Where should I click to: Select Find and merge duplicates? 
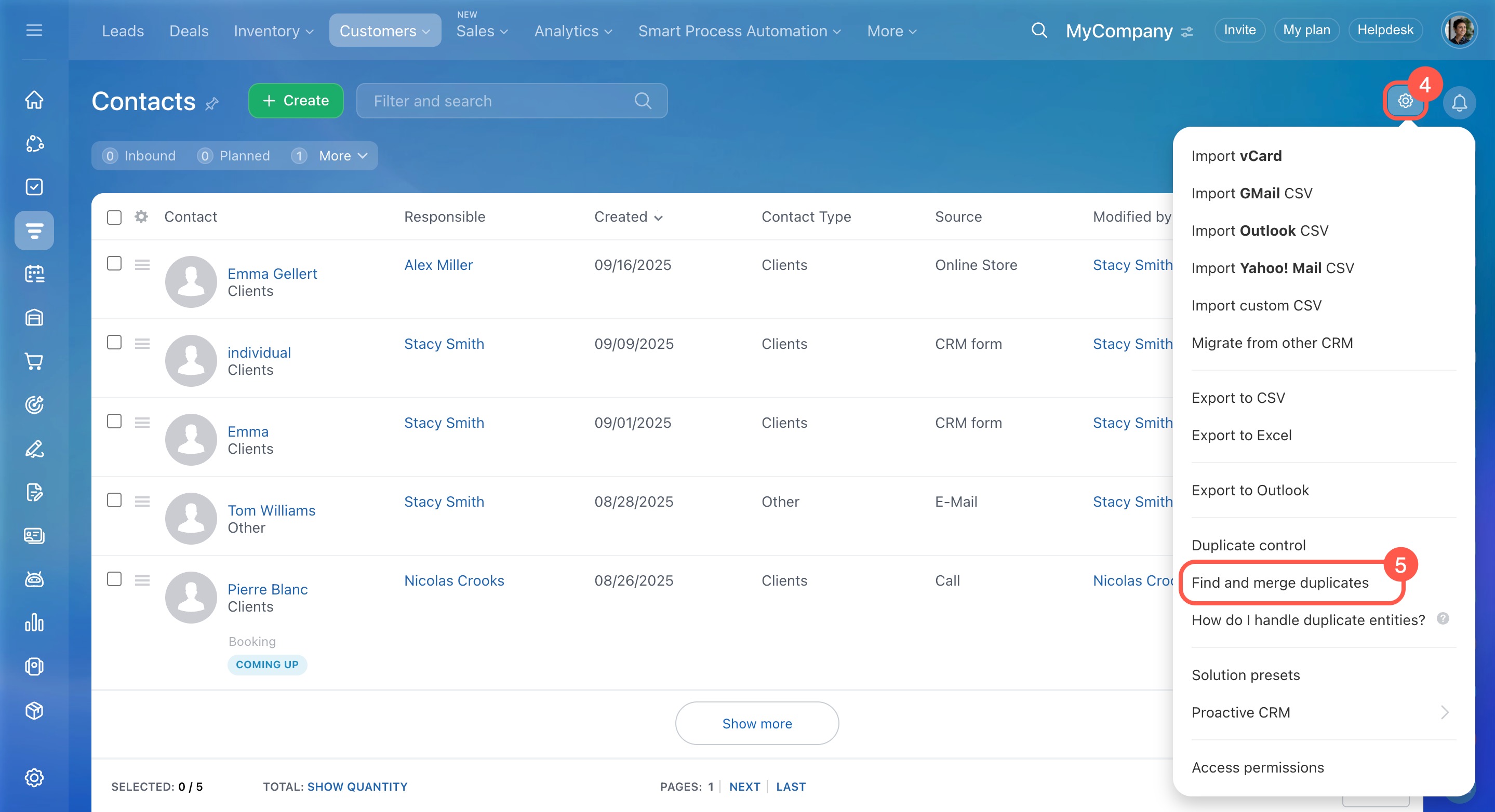[1280, 583]
